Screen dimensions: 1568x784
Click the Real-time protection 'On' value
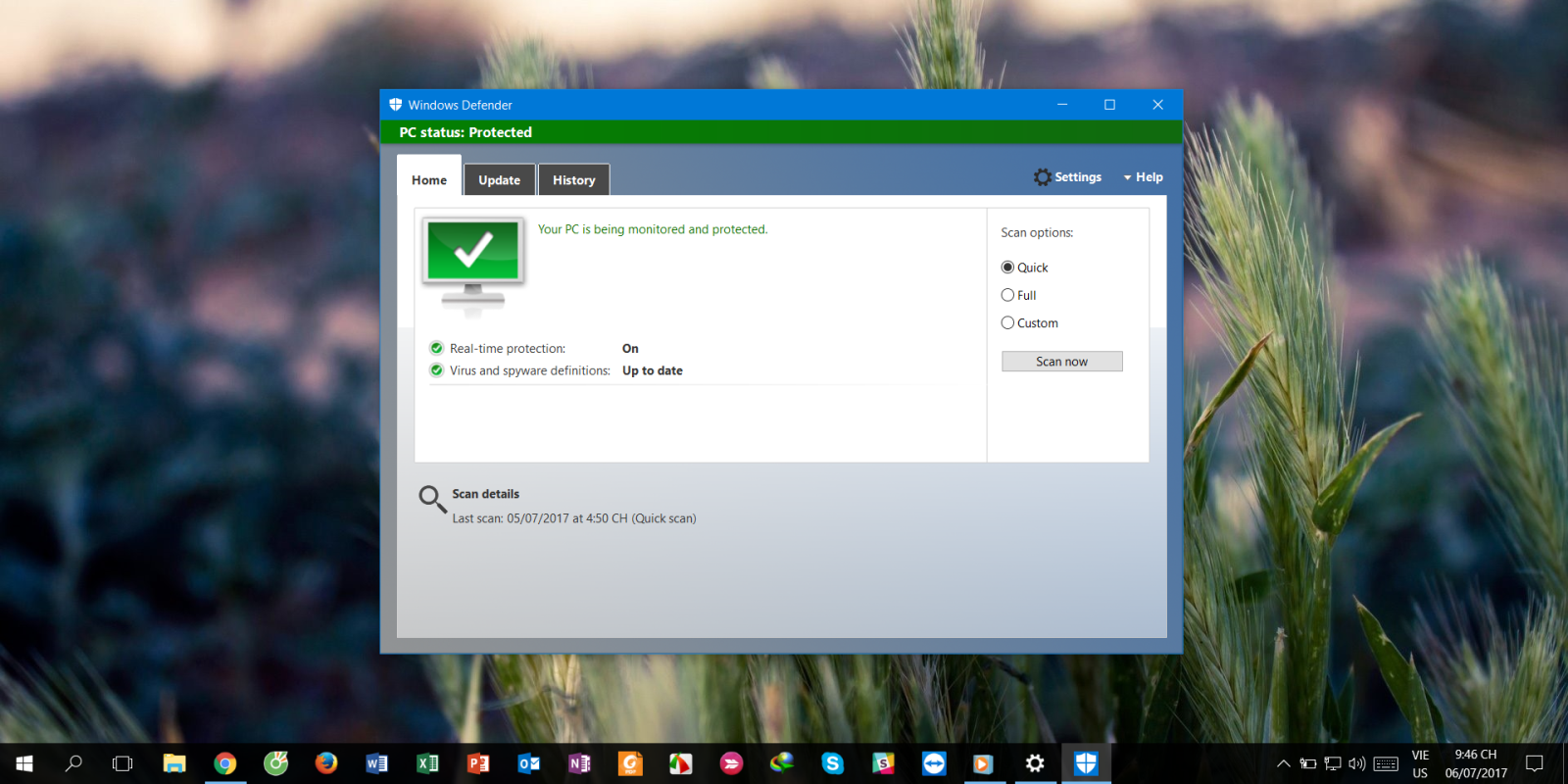click(x=630, y=348)
